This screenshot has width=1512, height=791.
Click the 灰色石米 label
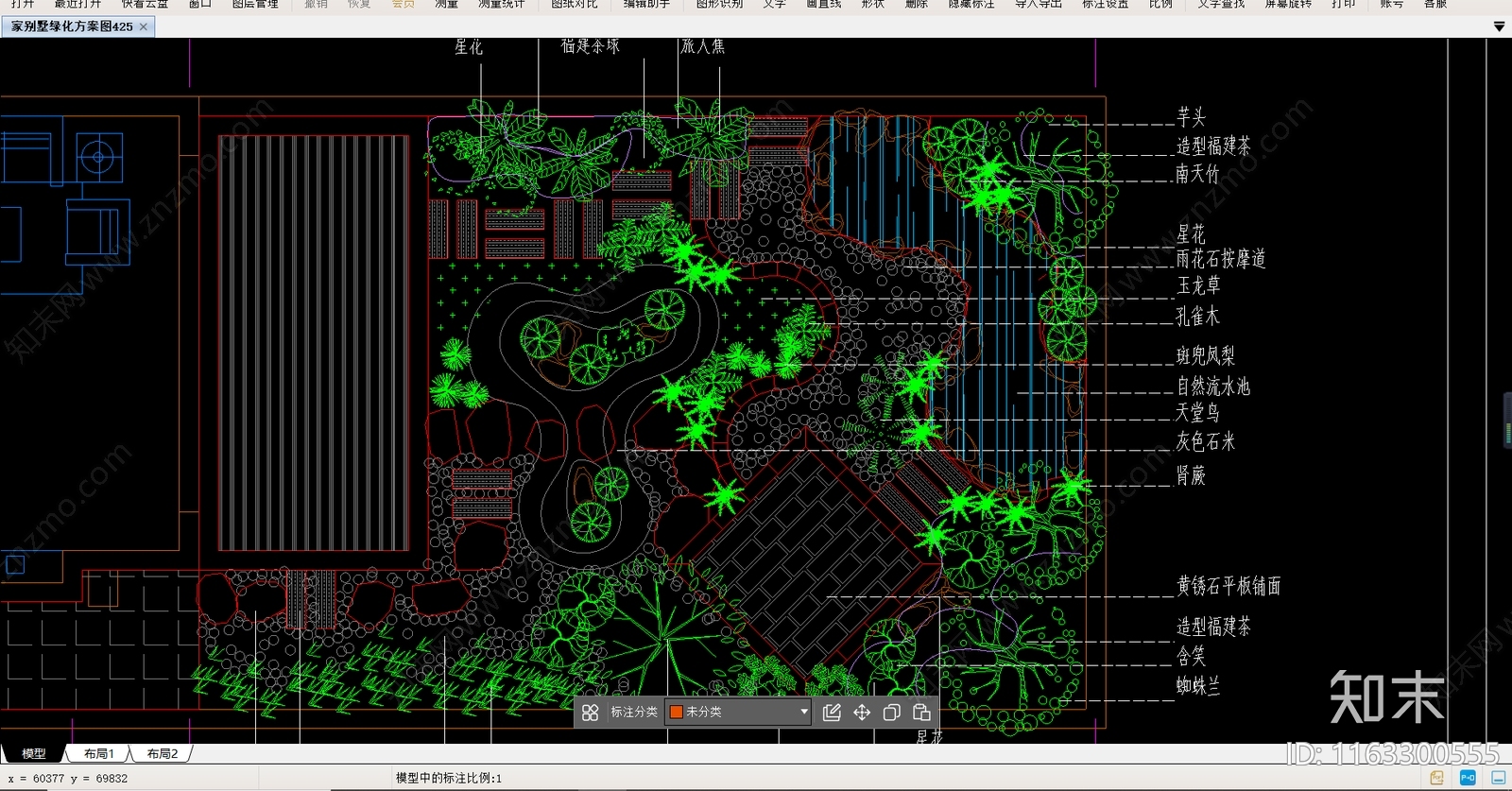[1206, 441]
